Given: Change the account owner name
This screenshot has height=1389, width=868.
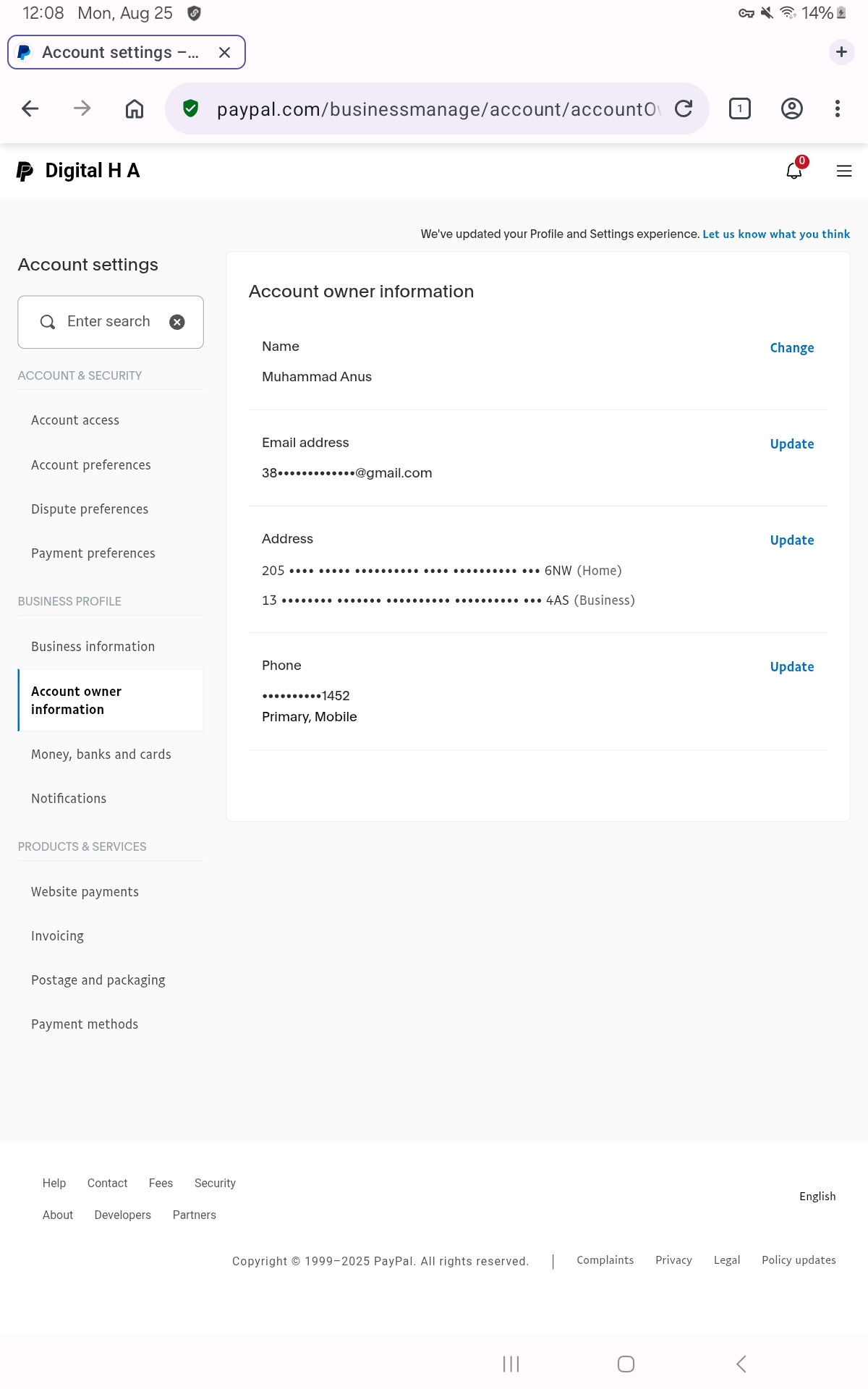Looking at the screenshot, I should point(792,348).
